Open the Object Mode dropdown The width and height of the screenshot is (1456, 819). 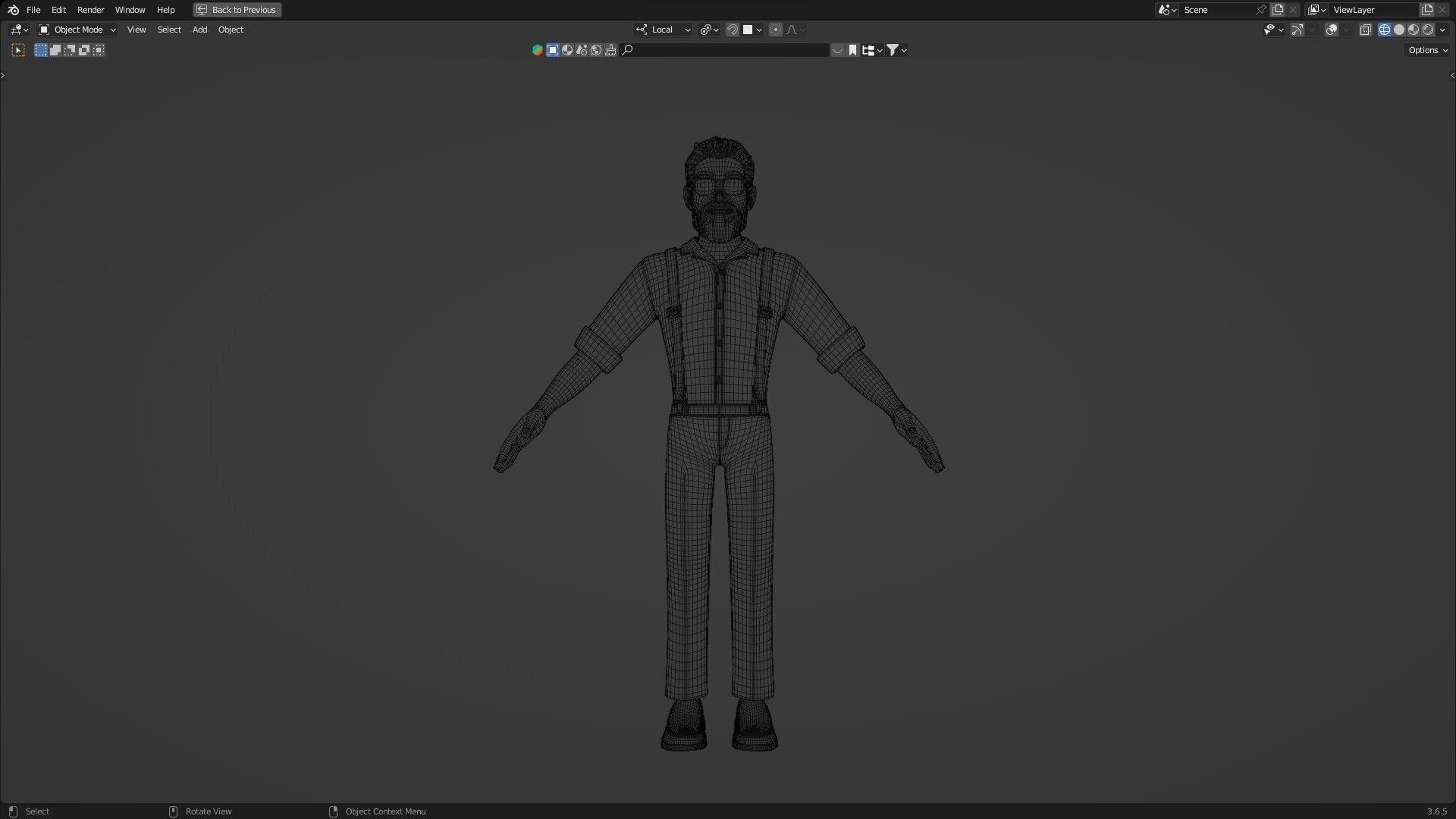(x=77, y=30)
